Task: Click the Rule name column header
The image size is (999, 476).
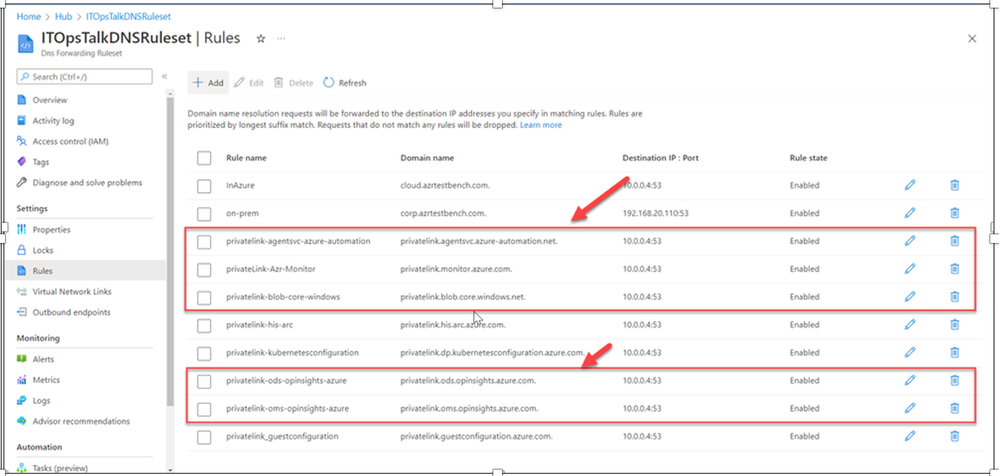Action: point(247,158)
